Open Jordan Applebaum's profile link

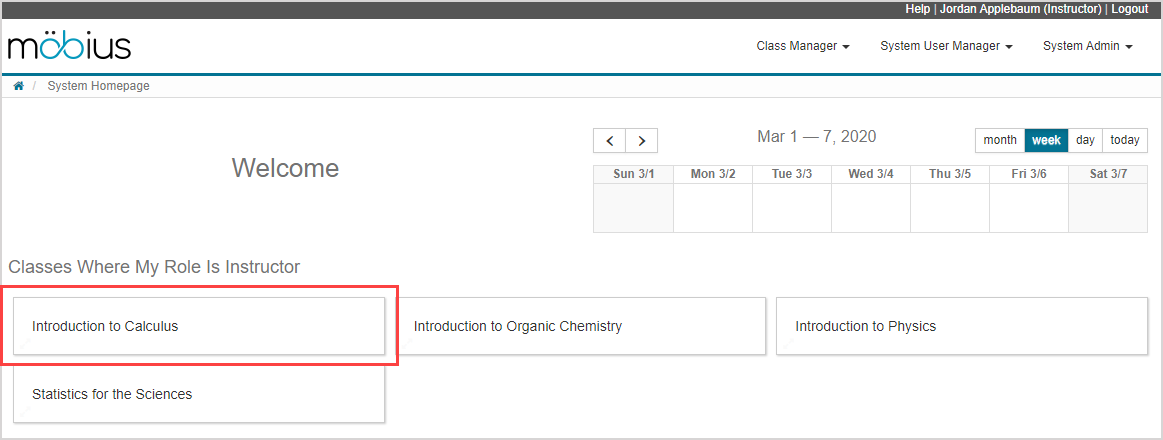click(1021, 9)
